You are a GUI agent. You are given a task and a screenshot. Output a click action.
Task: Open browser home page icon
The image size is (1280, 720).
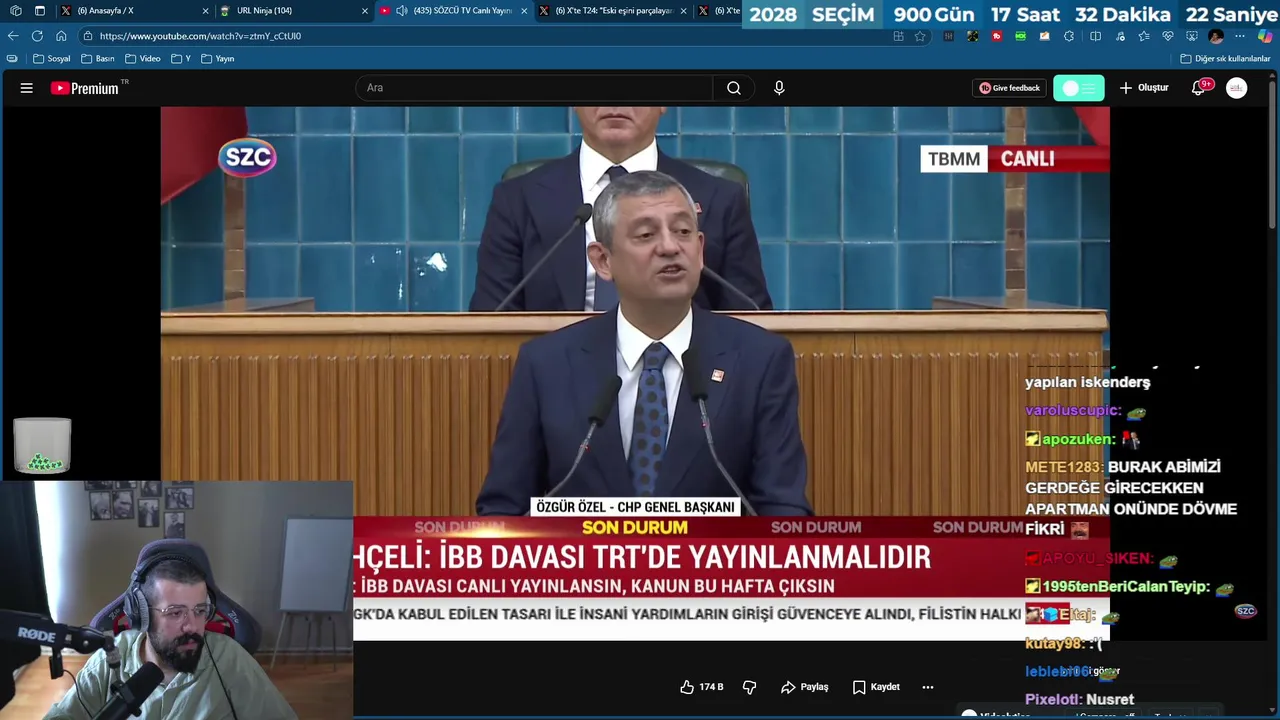pyautogui.click(x=61, y=36)
